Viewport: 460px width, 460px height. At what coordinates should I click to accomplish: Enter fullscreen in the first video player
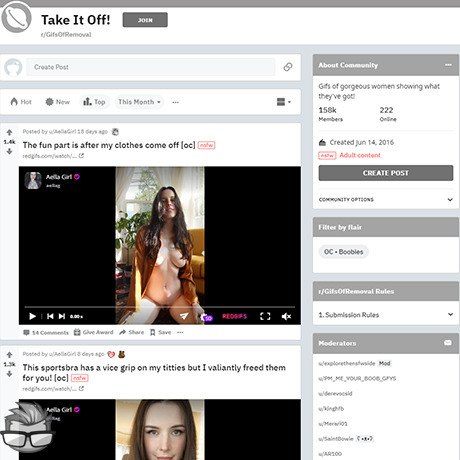[265, 316]
